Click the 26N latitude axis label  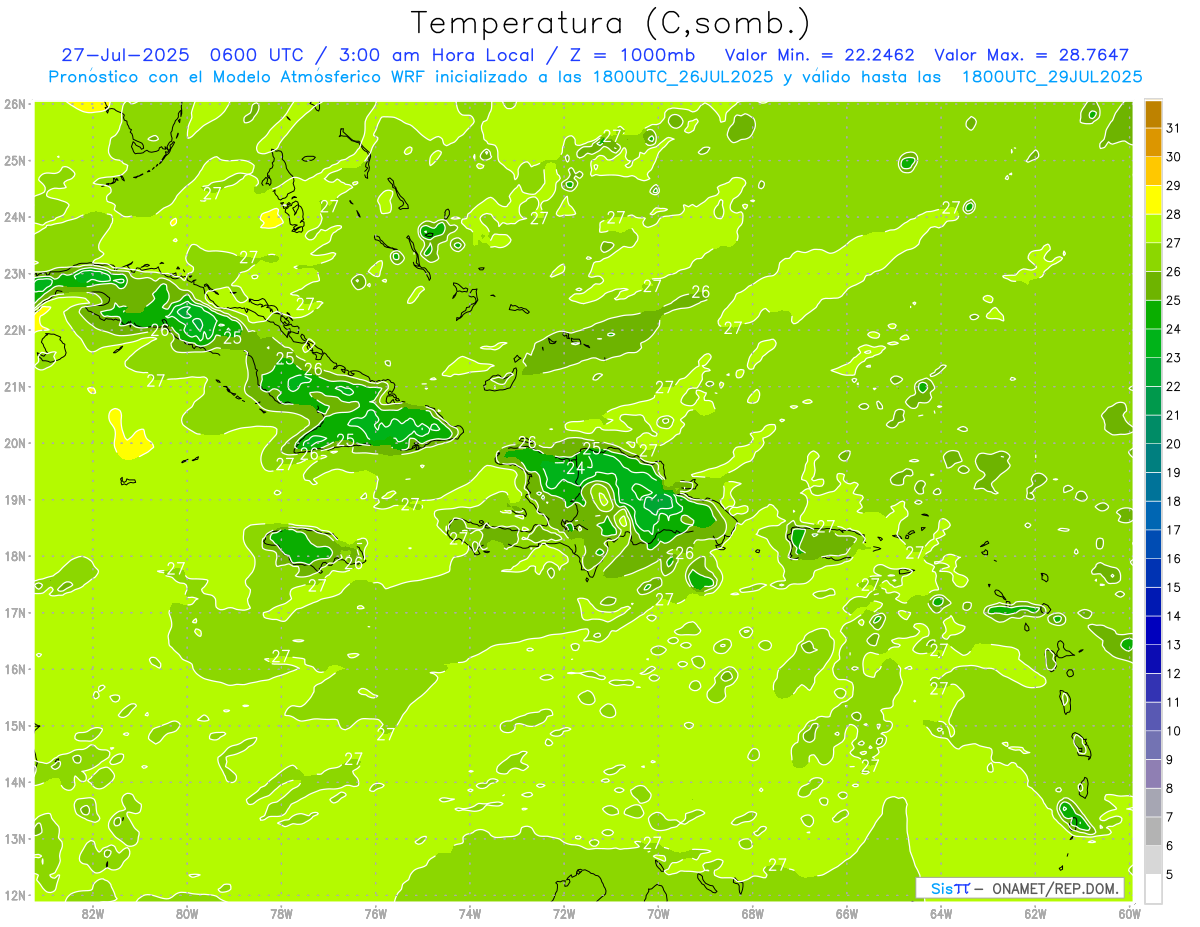click(x=15, y=103)
